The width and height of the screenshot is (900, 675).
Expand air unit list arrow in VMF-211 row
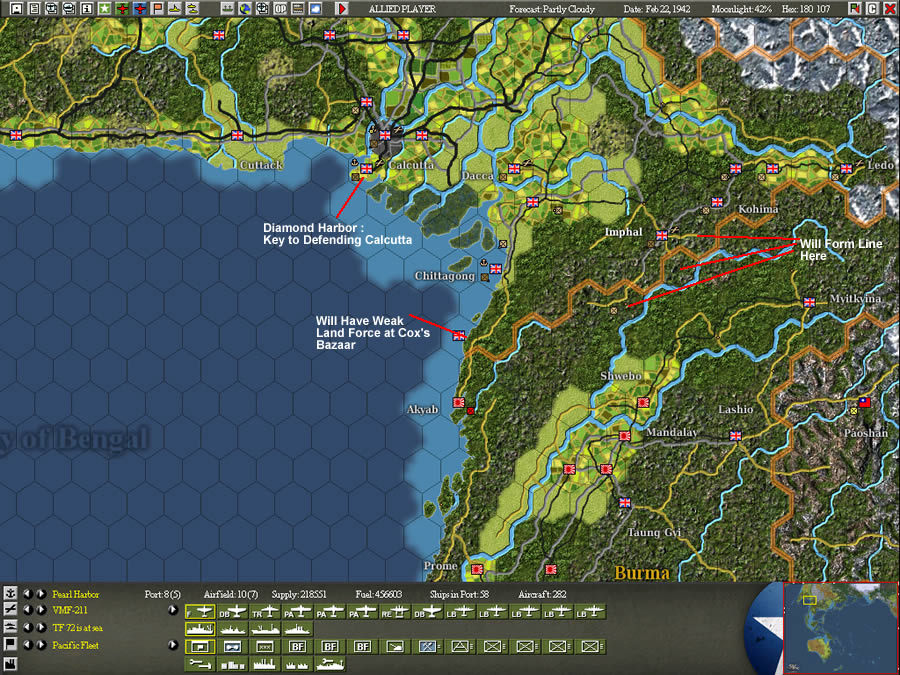pyautogui.click(x=173, y=610)
